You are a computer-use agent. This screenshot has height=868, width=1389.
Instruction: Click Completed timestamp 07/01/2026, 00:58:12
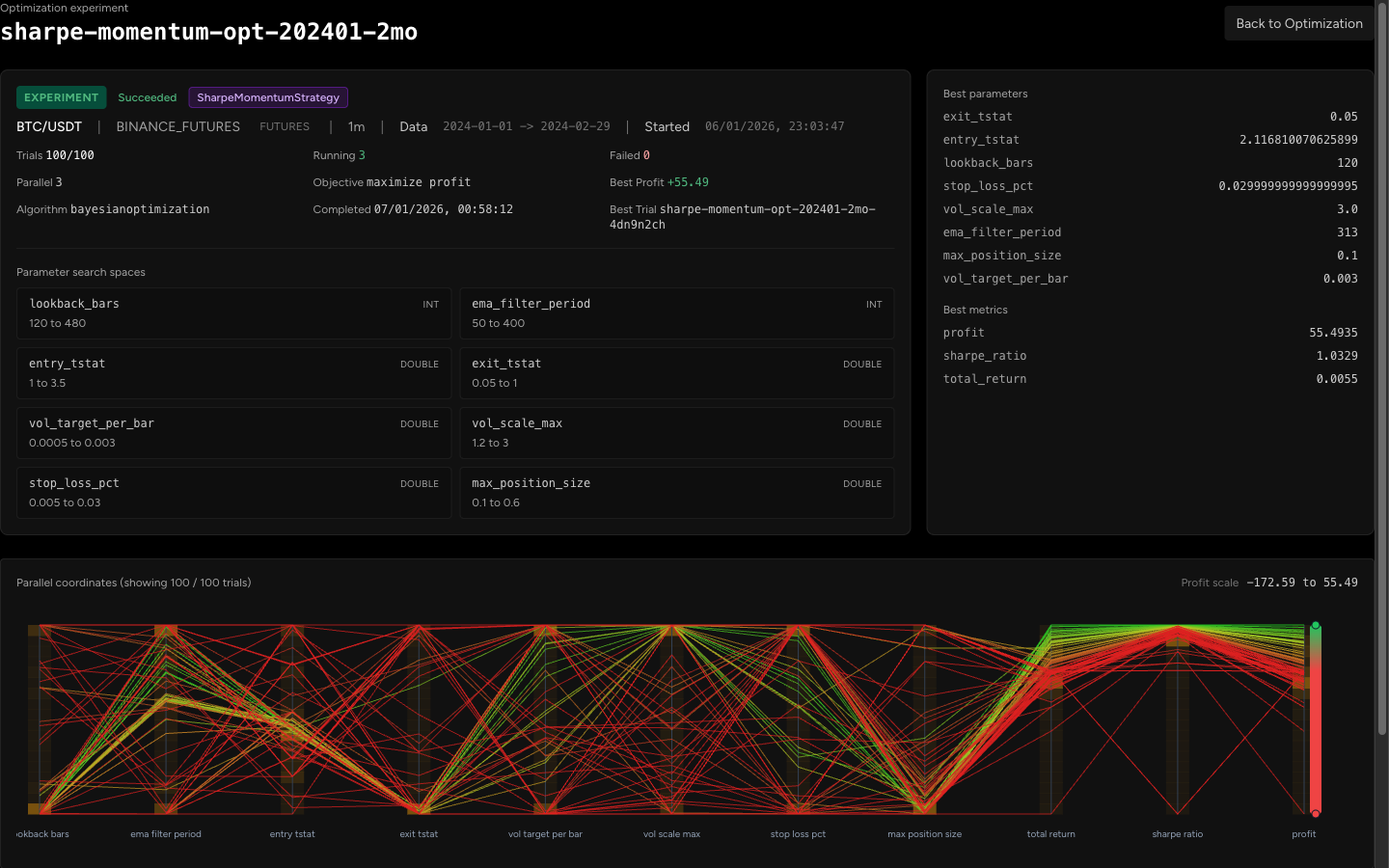(x=444, y=209)
